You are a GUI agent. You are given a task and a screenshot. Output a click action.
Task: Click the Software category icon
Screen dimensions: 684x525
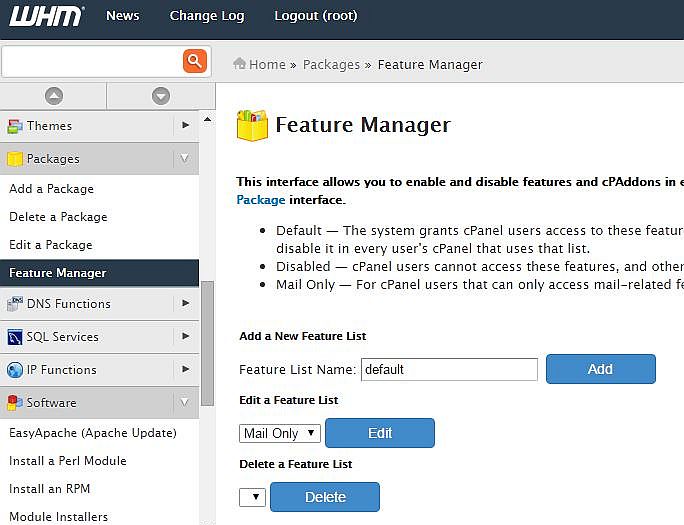coord(15,403)
